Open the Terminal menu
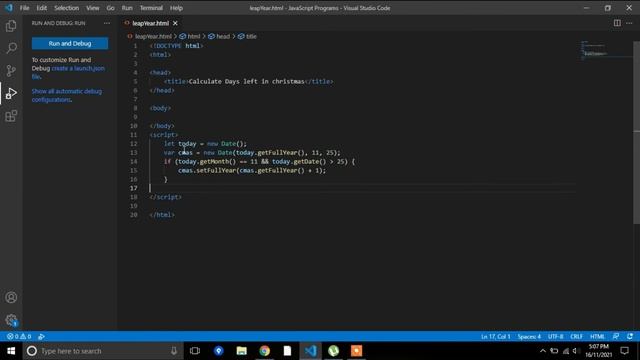The image size is (640, 360). coord(151,8)
